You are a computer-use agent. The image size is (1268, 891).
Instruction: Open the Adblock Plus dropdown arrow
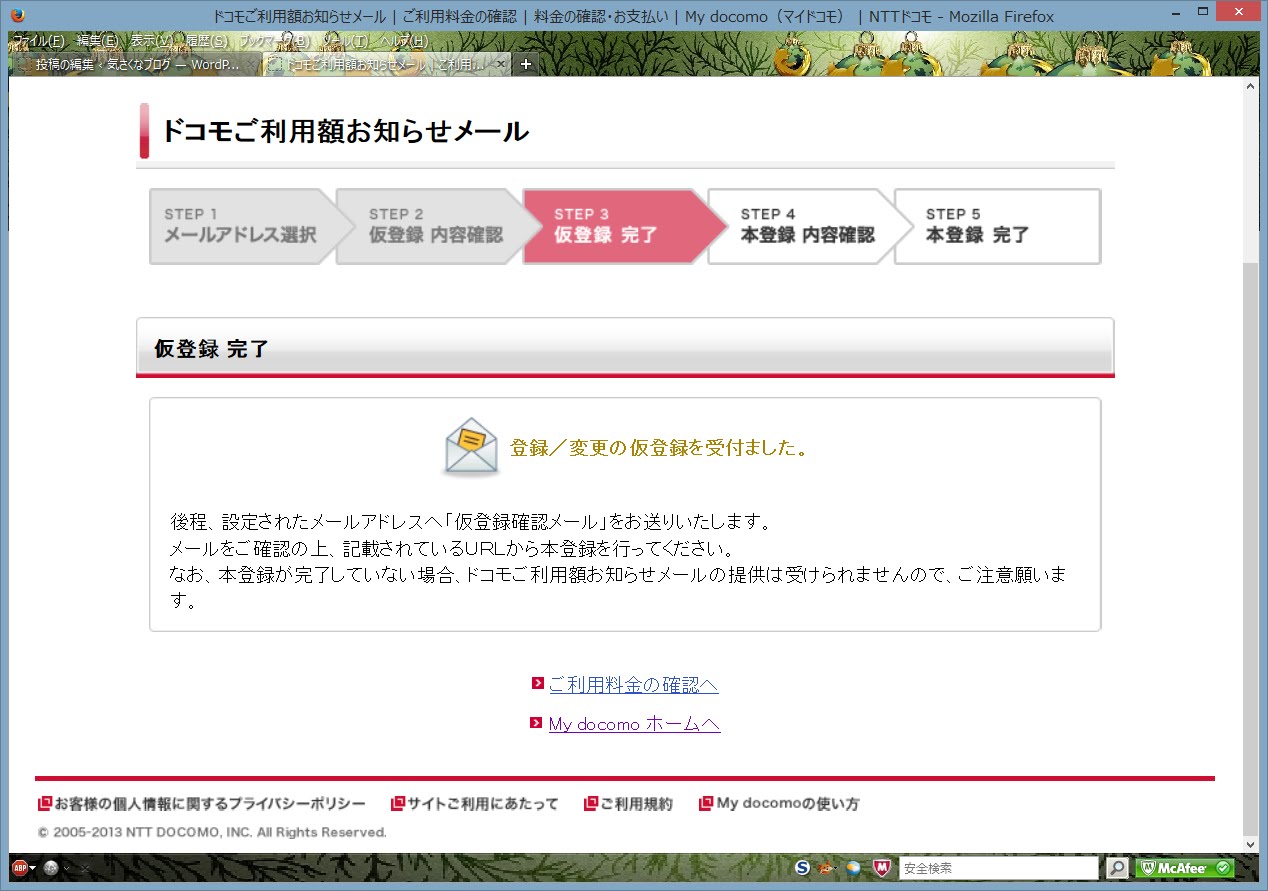pos(33,868)
